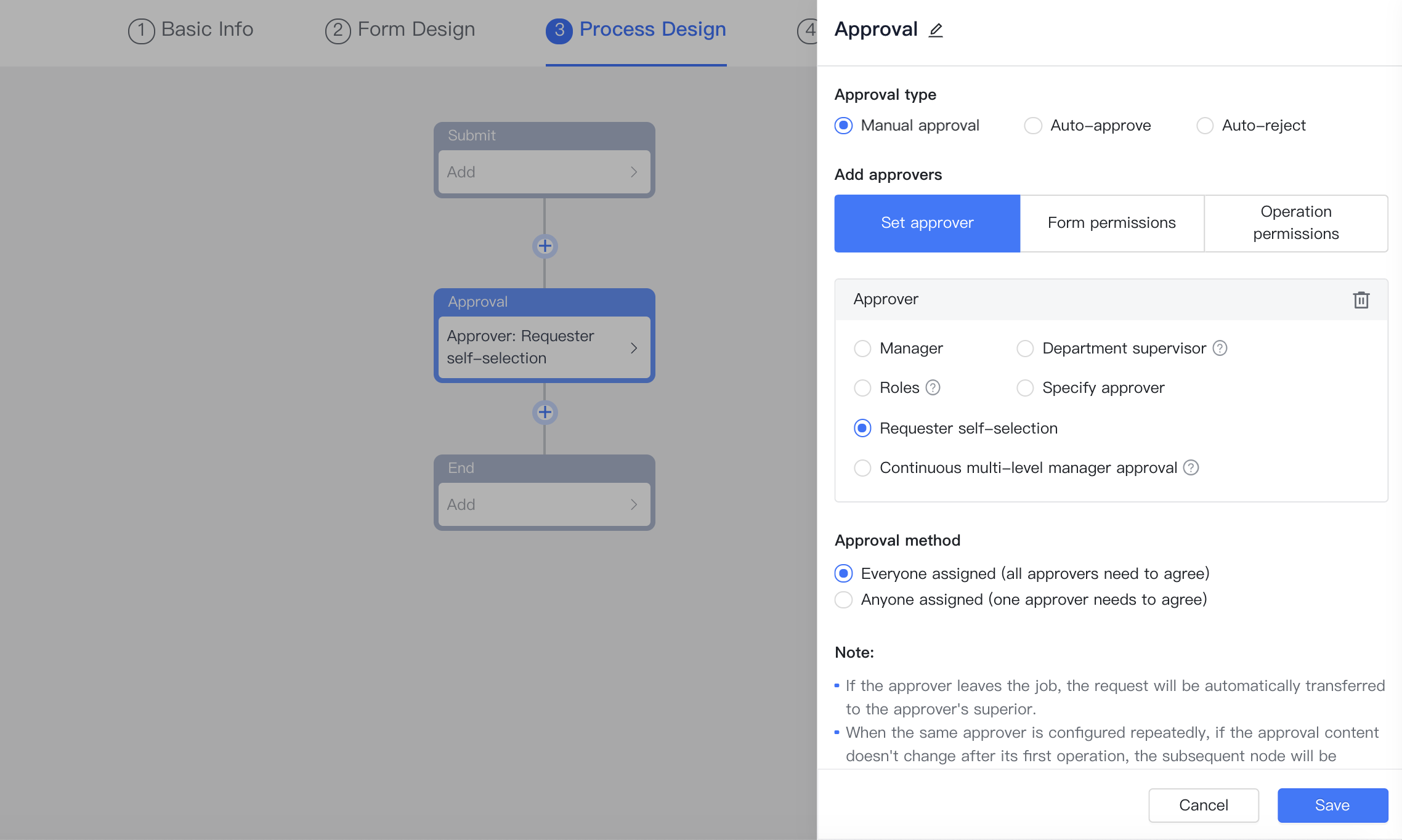Image resolution: width=1402 pixels, height=840 pixels.
Task: Enable Anyone assigned approval method
Action: pos(843,599)
